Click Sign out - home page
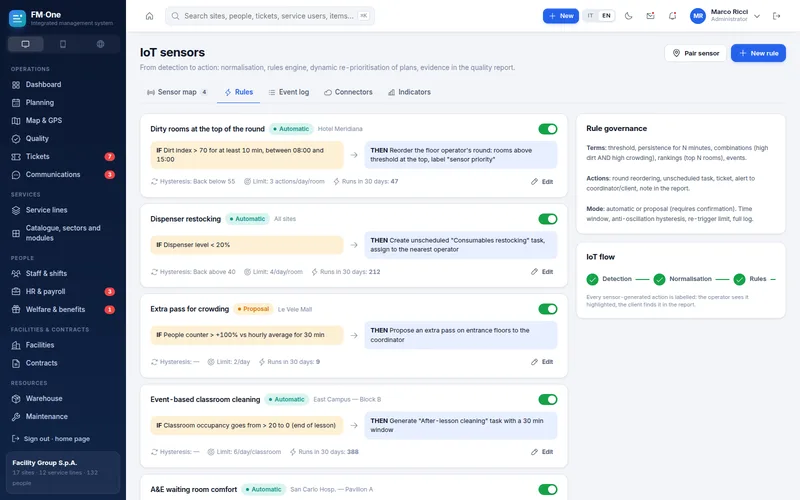This screenshot has width=800, height=500. (51, 439)
